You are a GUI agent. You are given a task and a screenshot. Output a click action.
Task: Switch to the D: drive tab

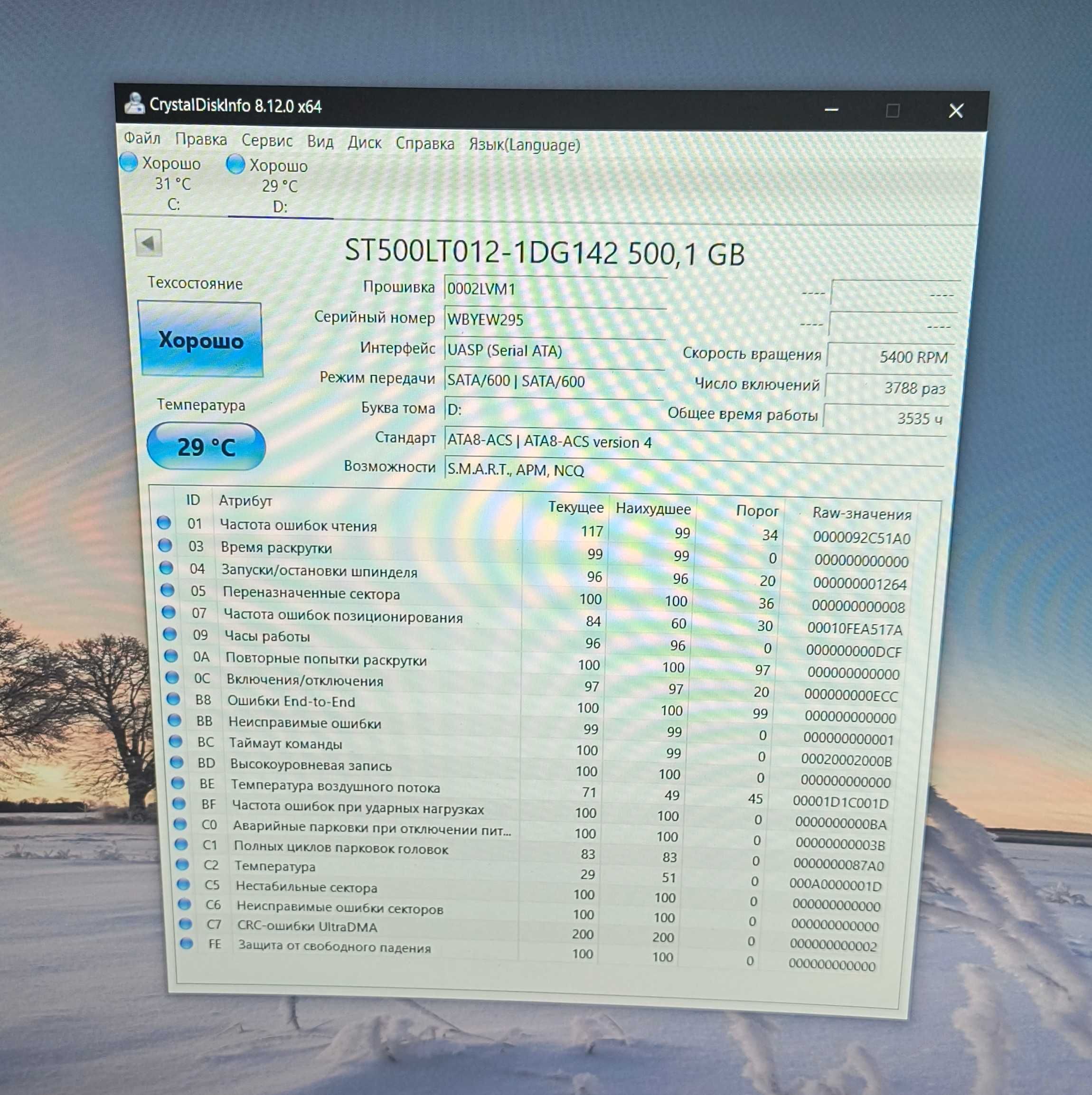pyautogui.click(x=280, y=186)
